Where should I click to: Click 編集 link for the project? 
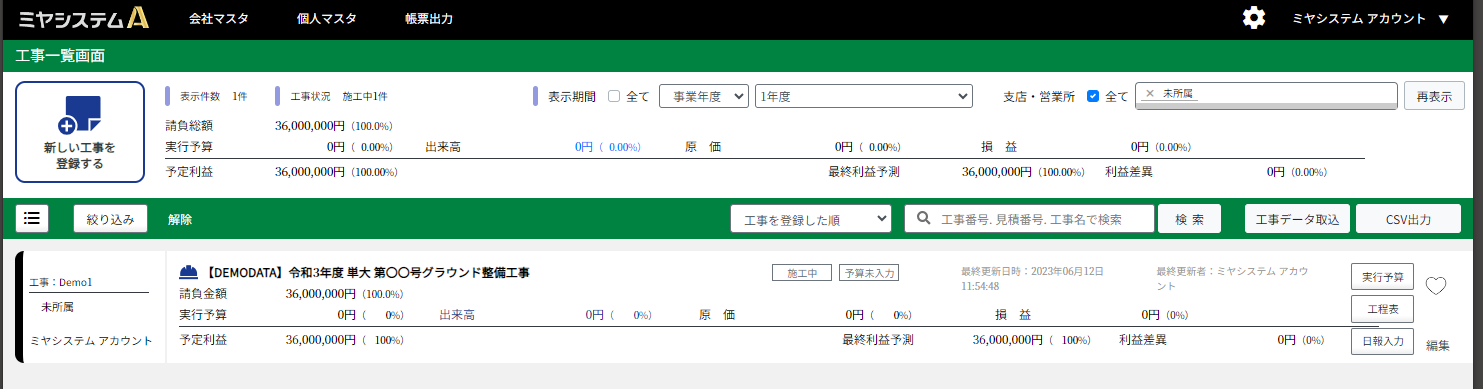[x=1437, y=345]
